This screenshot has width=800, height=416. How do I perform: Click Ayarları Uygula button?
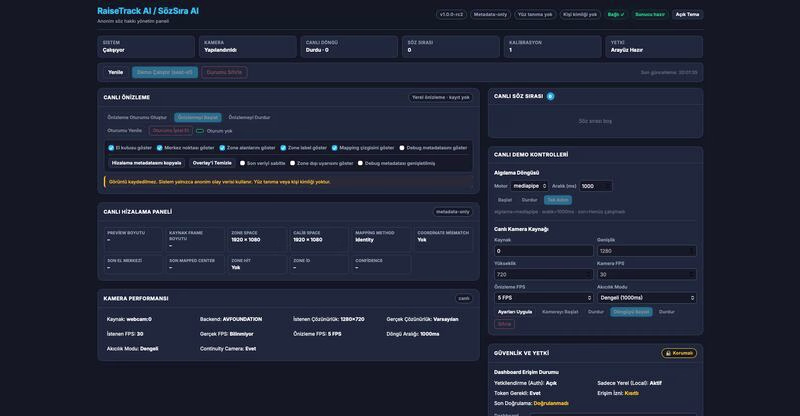coord(515,312)
